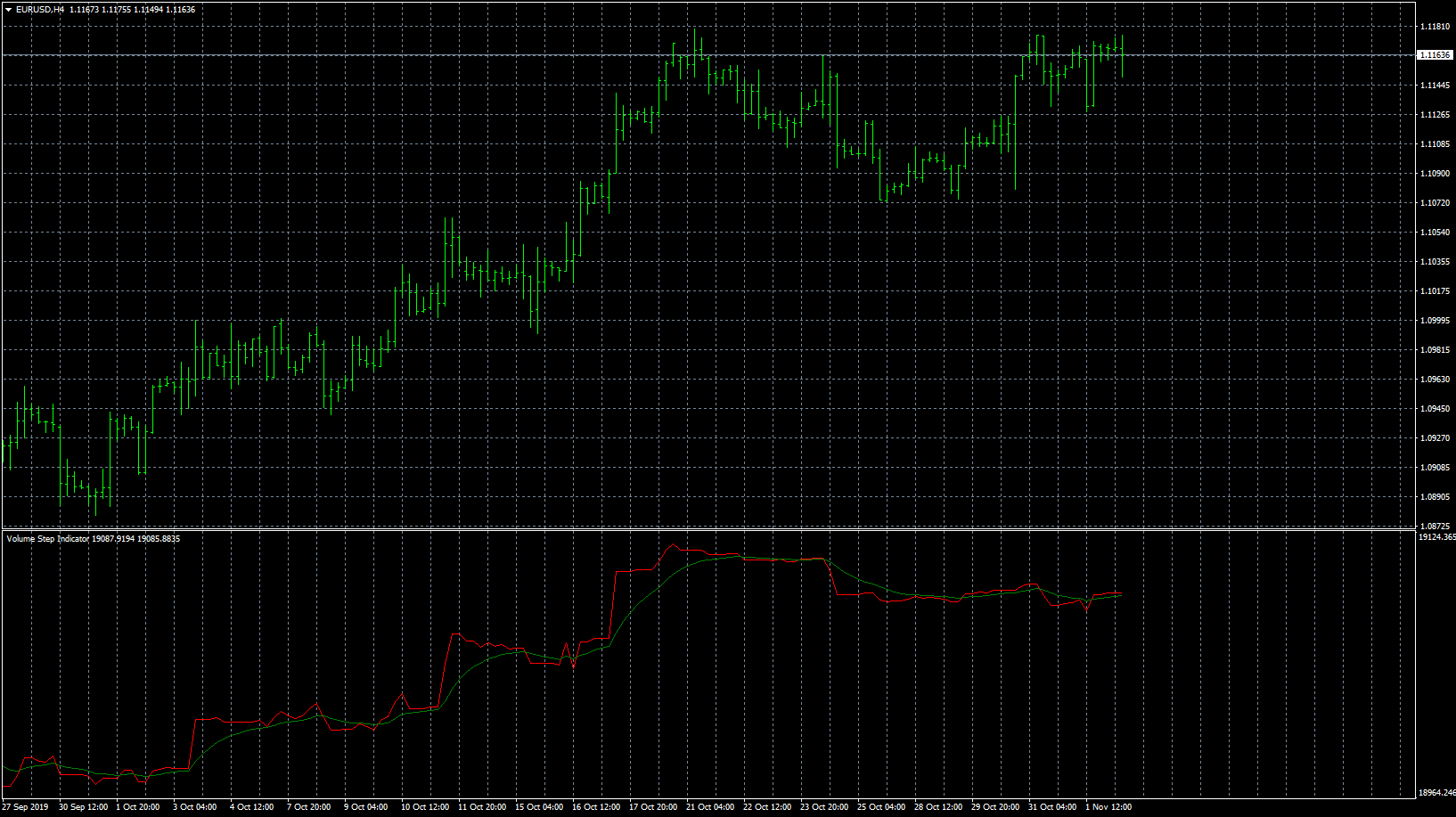Select the current price label 1.11636

click(1435, 55)
